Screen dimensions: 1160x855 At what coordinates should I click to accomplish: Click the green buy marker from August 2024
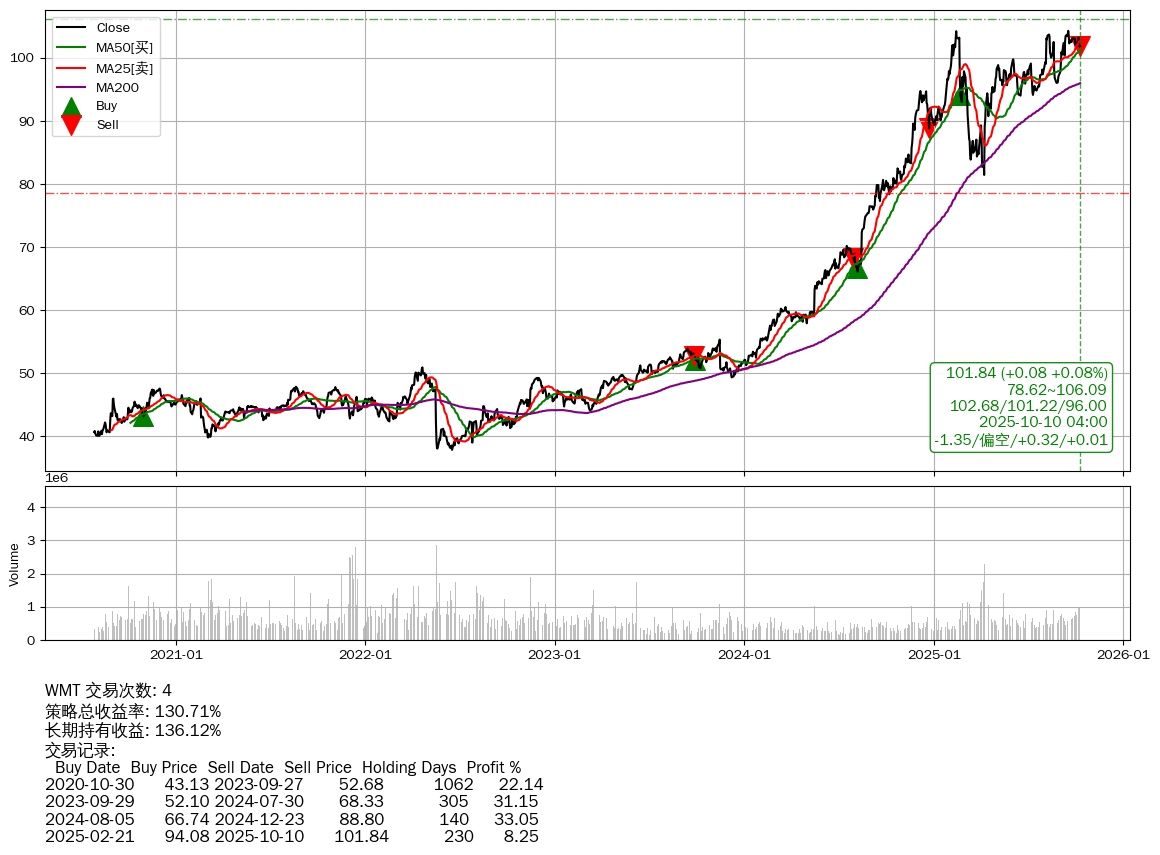(x=856, y=268)
